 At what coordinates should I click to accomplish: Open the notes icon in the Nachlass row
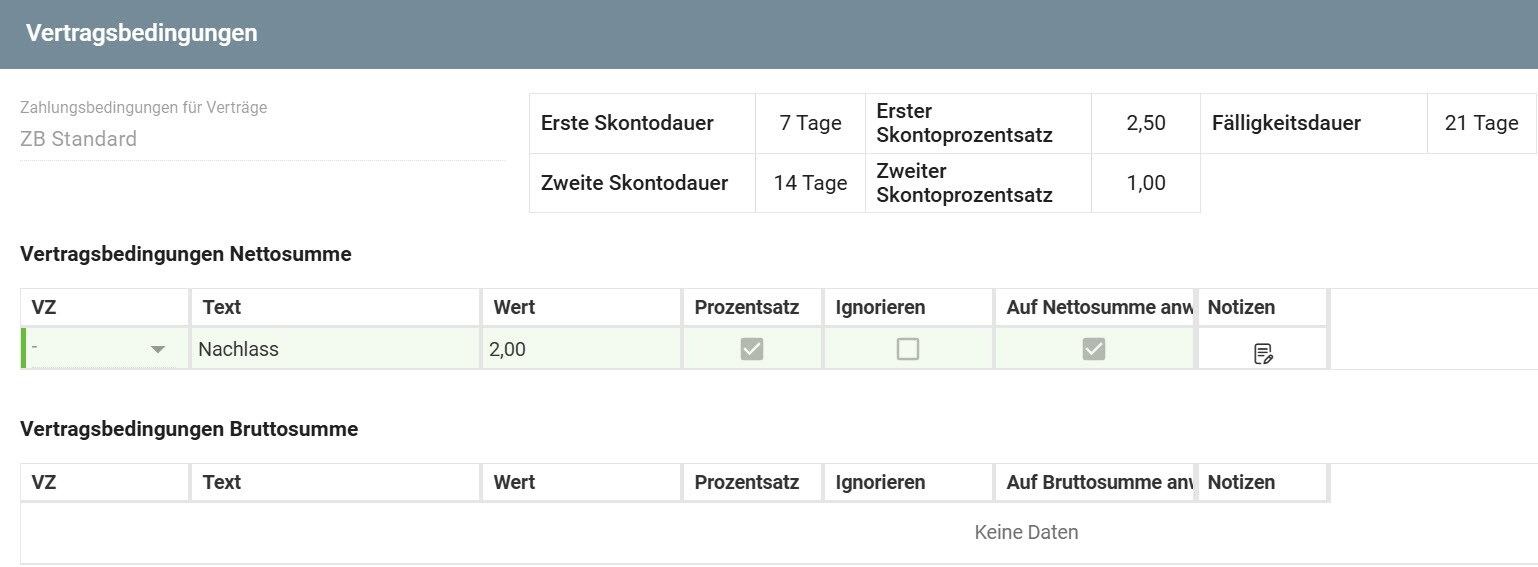[x=1263, y=353]
